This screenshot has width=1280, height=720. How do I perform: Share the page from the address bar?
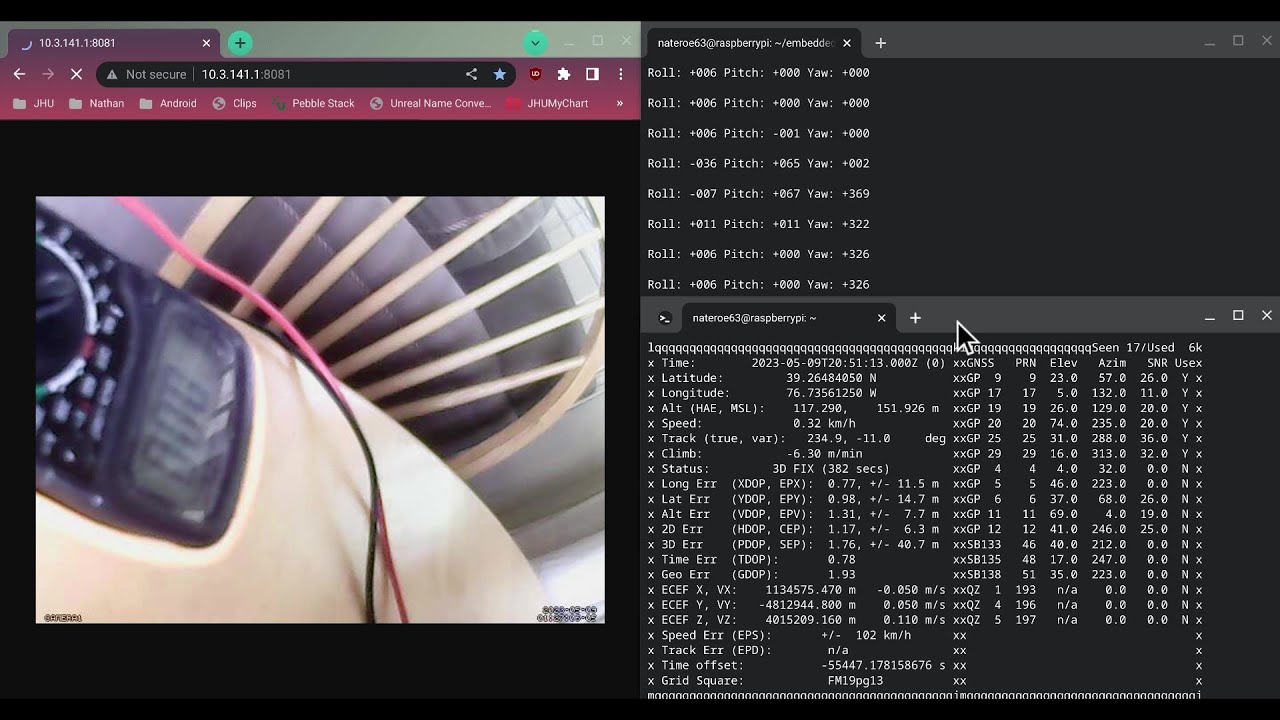pos(471,74)
